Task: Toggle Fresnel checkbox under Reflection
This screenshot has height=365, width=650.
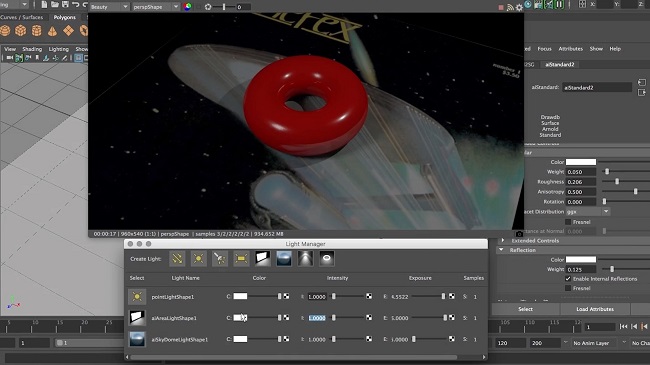Action: 568,288
